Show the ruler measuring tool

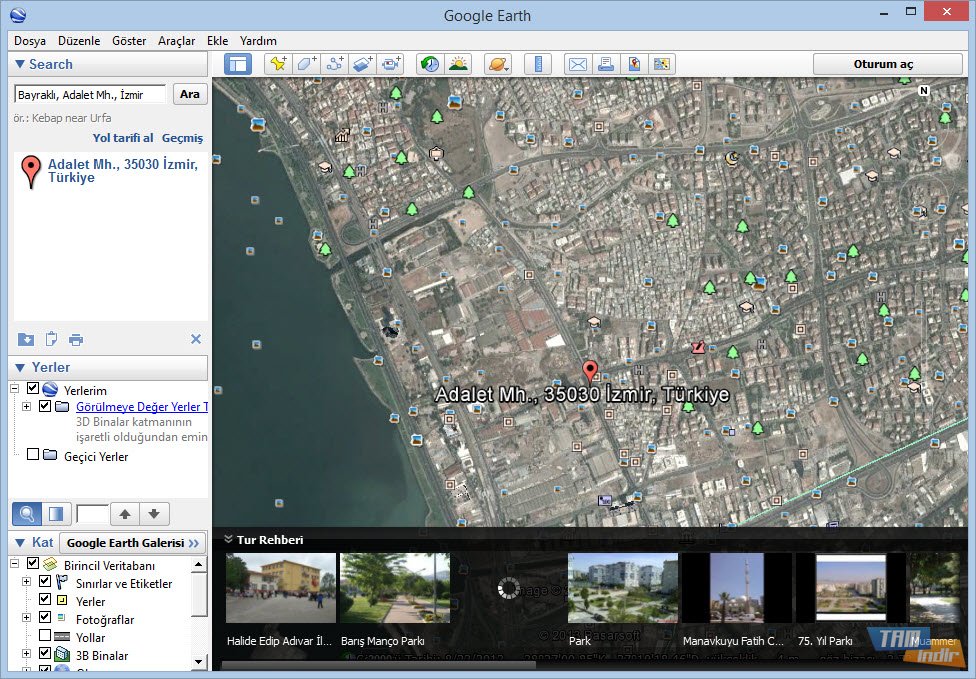(x=538, y=64)
